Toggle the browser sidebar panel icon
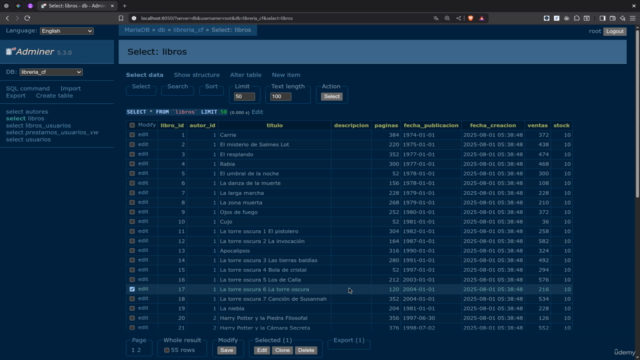640x360 pixels. (x=602, y=18)
